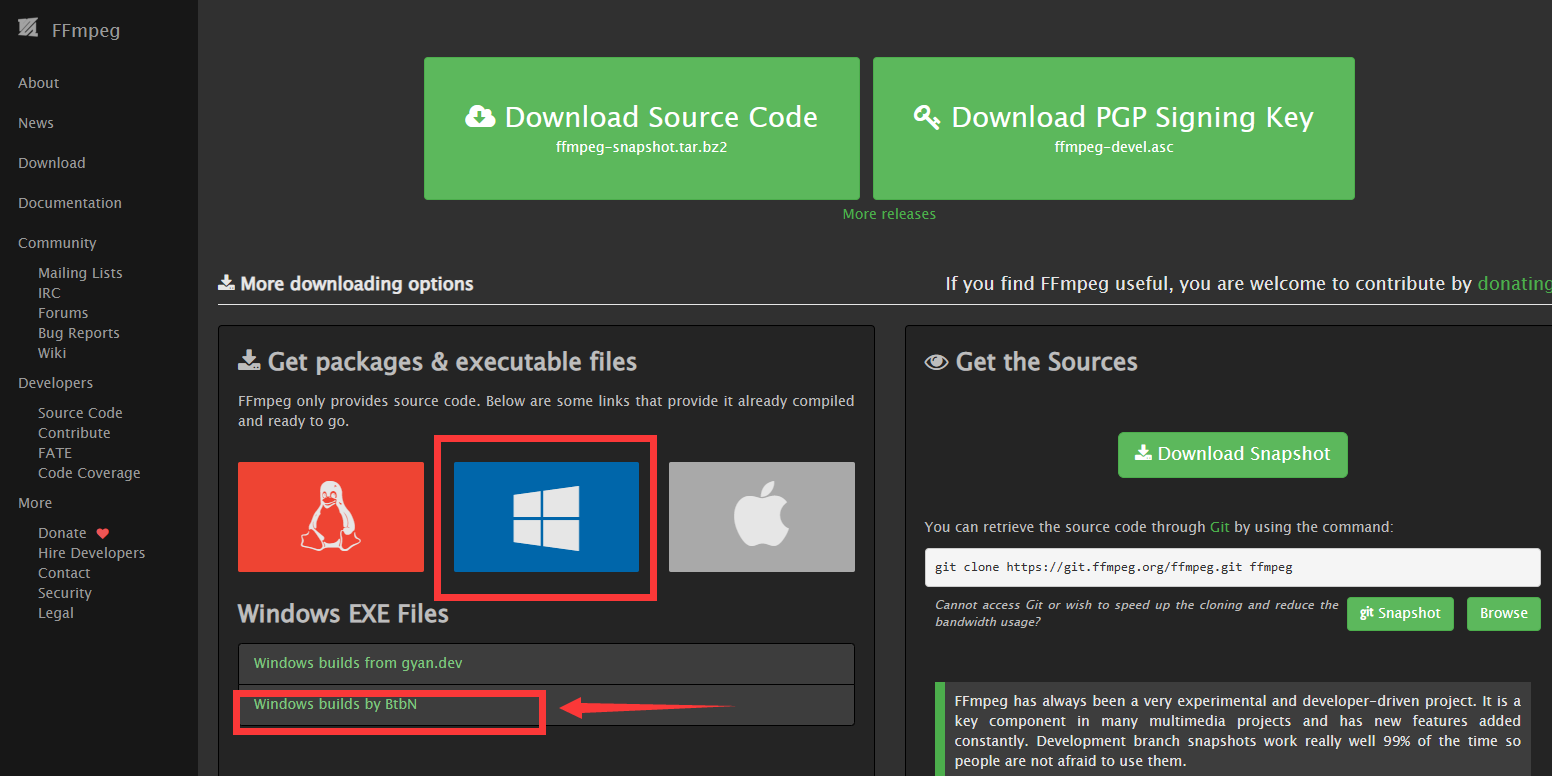This screenshot has height=776, width=1552.
Task: Click the FFmpeg site title
Action: (x=86, y=30)
